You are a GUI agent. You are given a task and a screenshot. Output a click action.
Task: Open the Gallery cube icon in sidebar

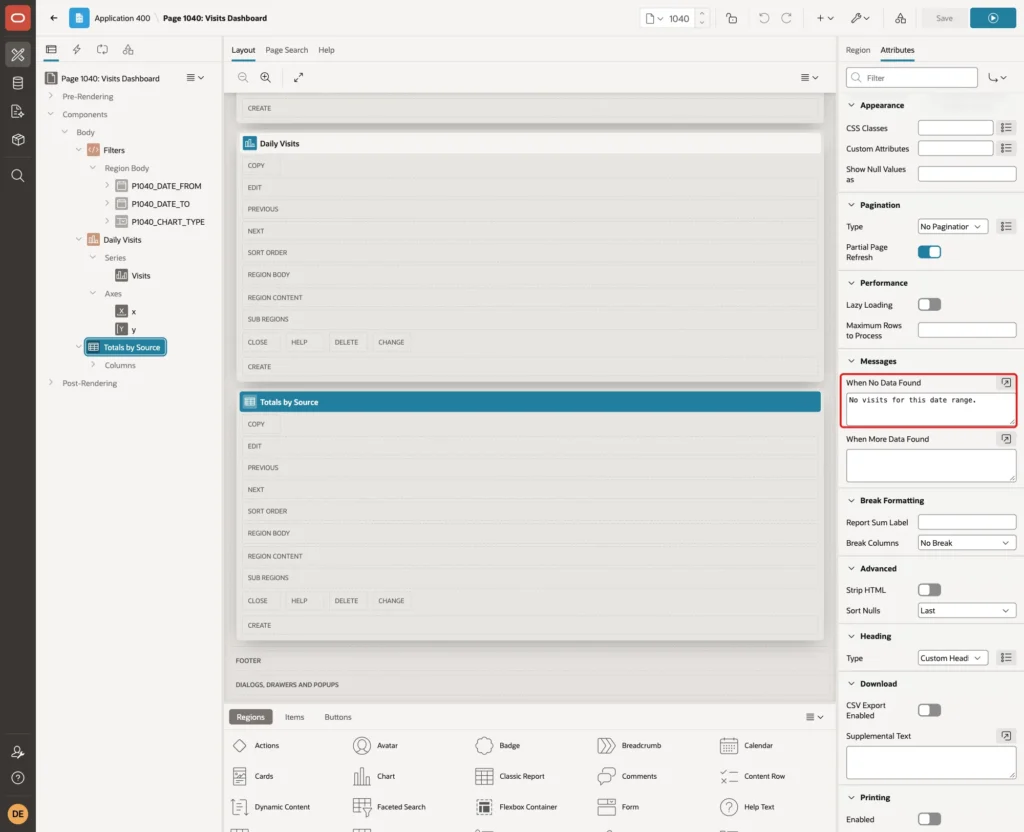(x=18, y=140)
